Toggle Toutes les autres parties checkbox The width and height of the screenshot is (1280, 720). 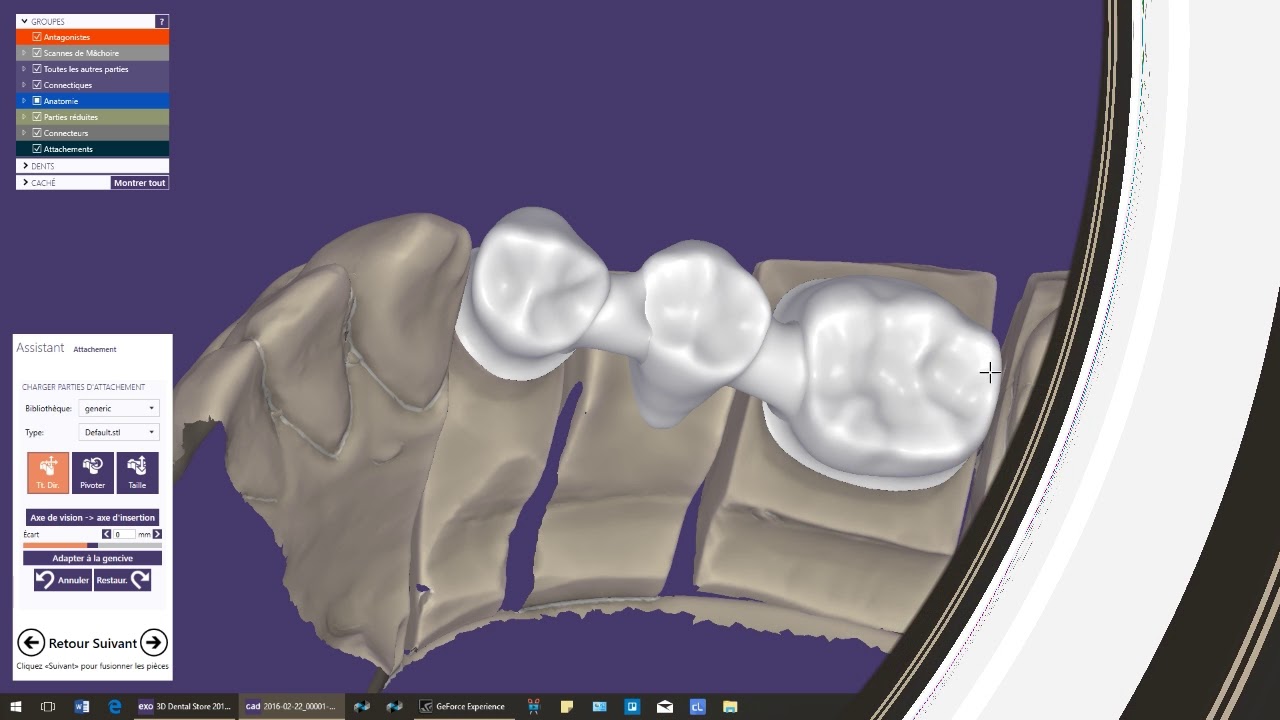coord(37,69)
